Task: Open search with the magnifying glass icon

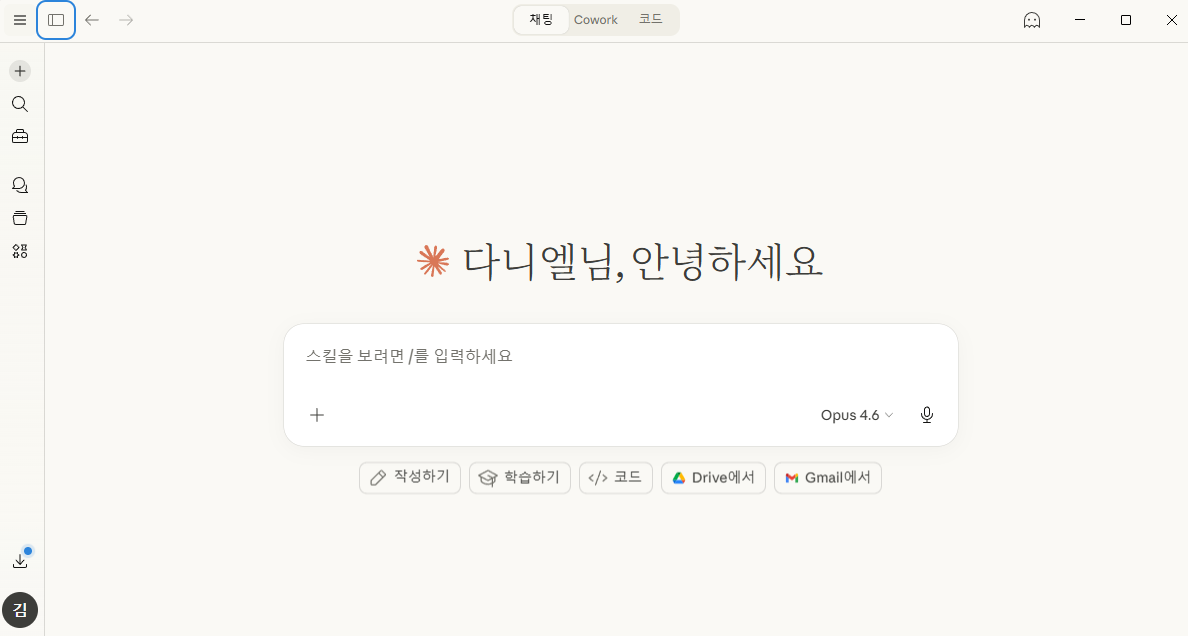Action: 20,103
